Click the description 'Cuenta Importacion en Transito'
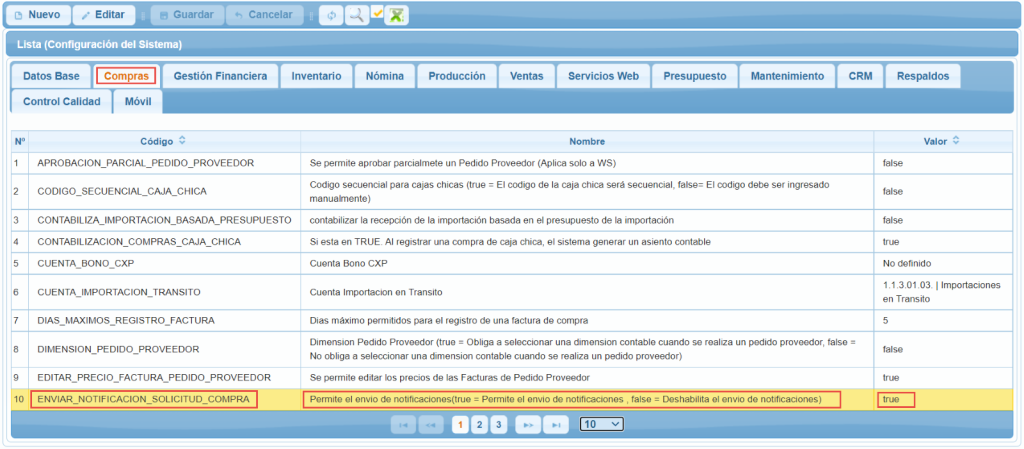 coord(376,292)
